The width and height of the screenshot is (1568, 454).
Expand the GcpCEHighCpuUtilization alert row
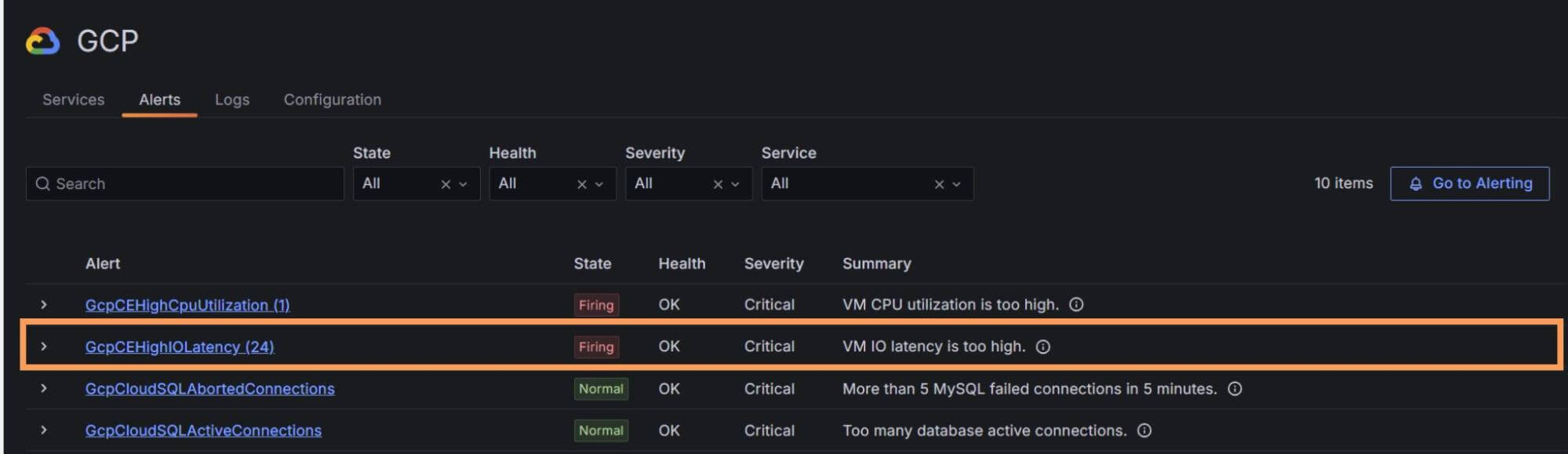pos(44,304)
